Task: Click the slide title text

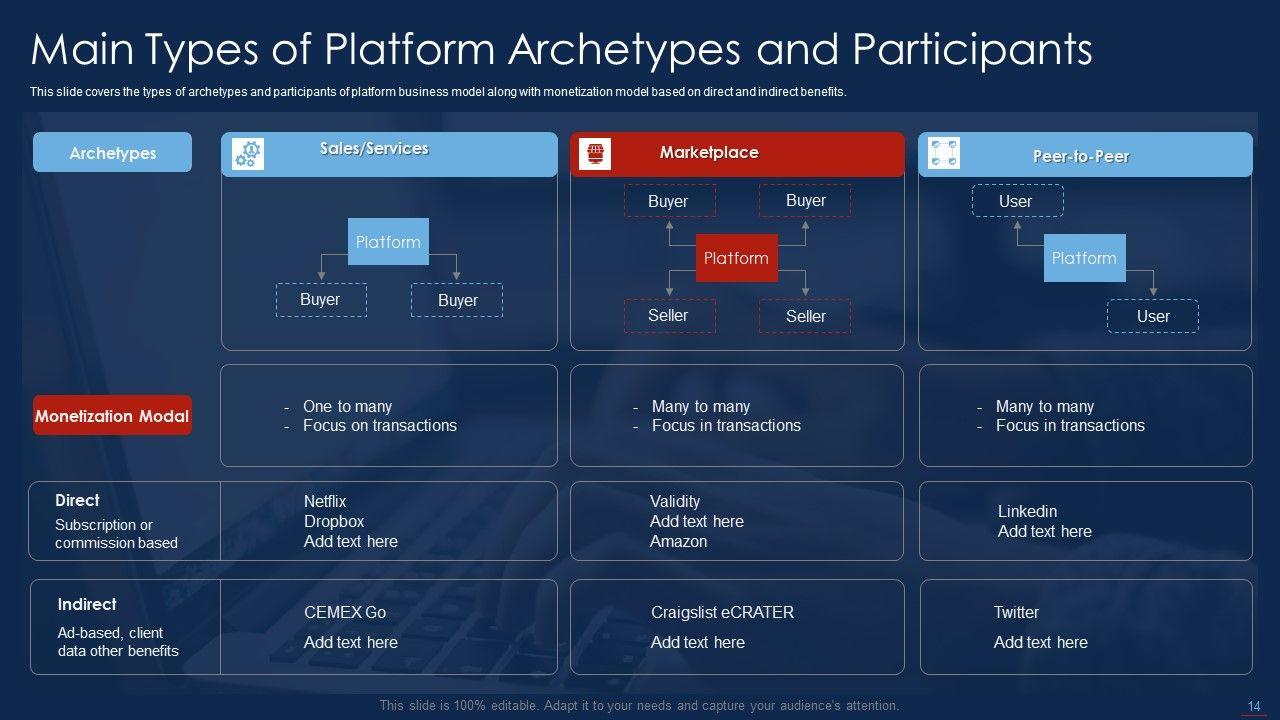Action: coord(561,49)
